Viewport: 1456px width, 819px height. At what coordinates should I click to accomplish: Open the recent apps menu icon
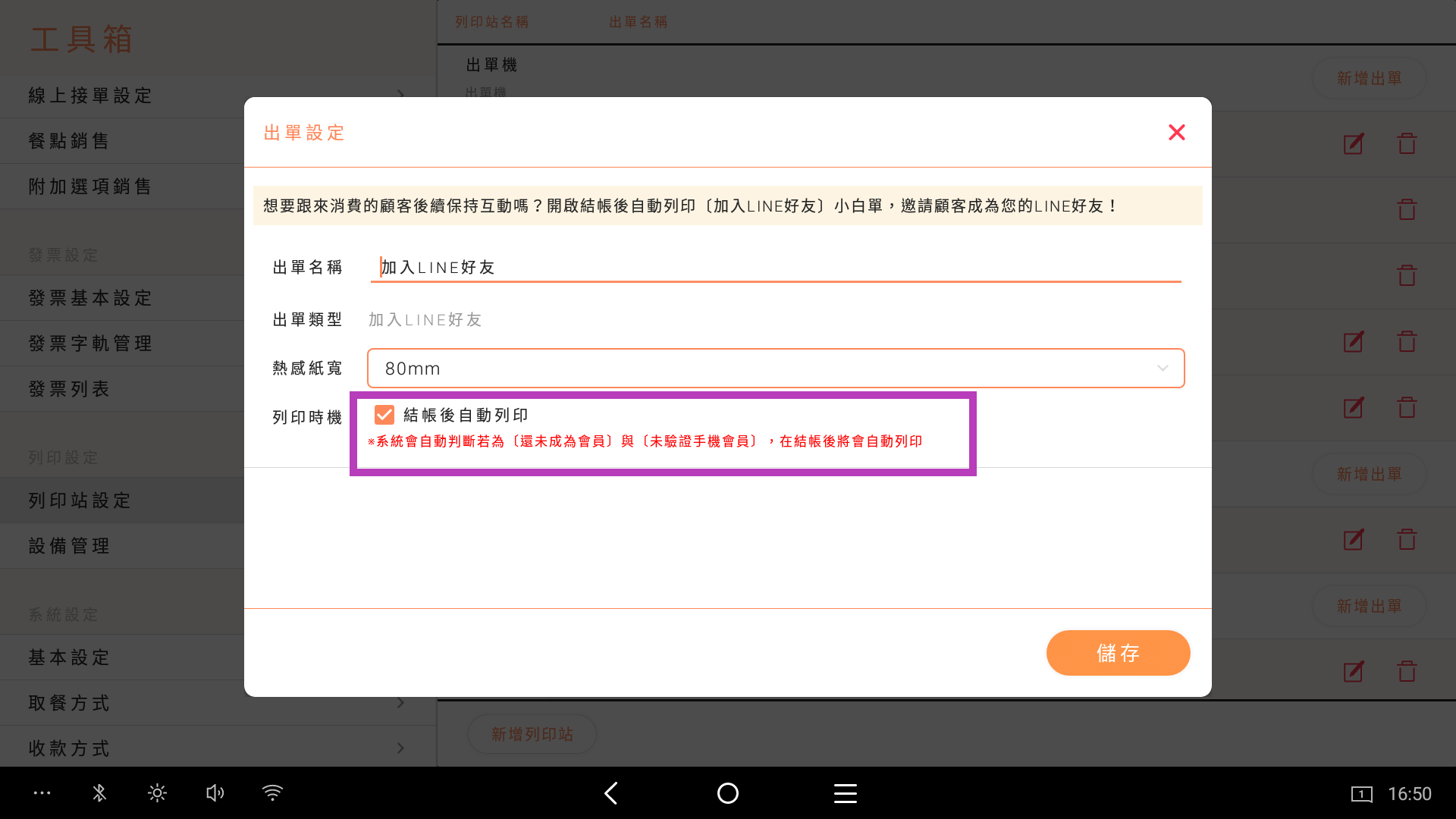845,793
